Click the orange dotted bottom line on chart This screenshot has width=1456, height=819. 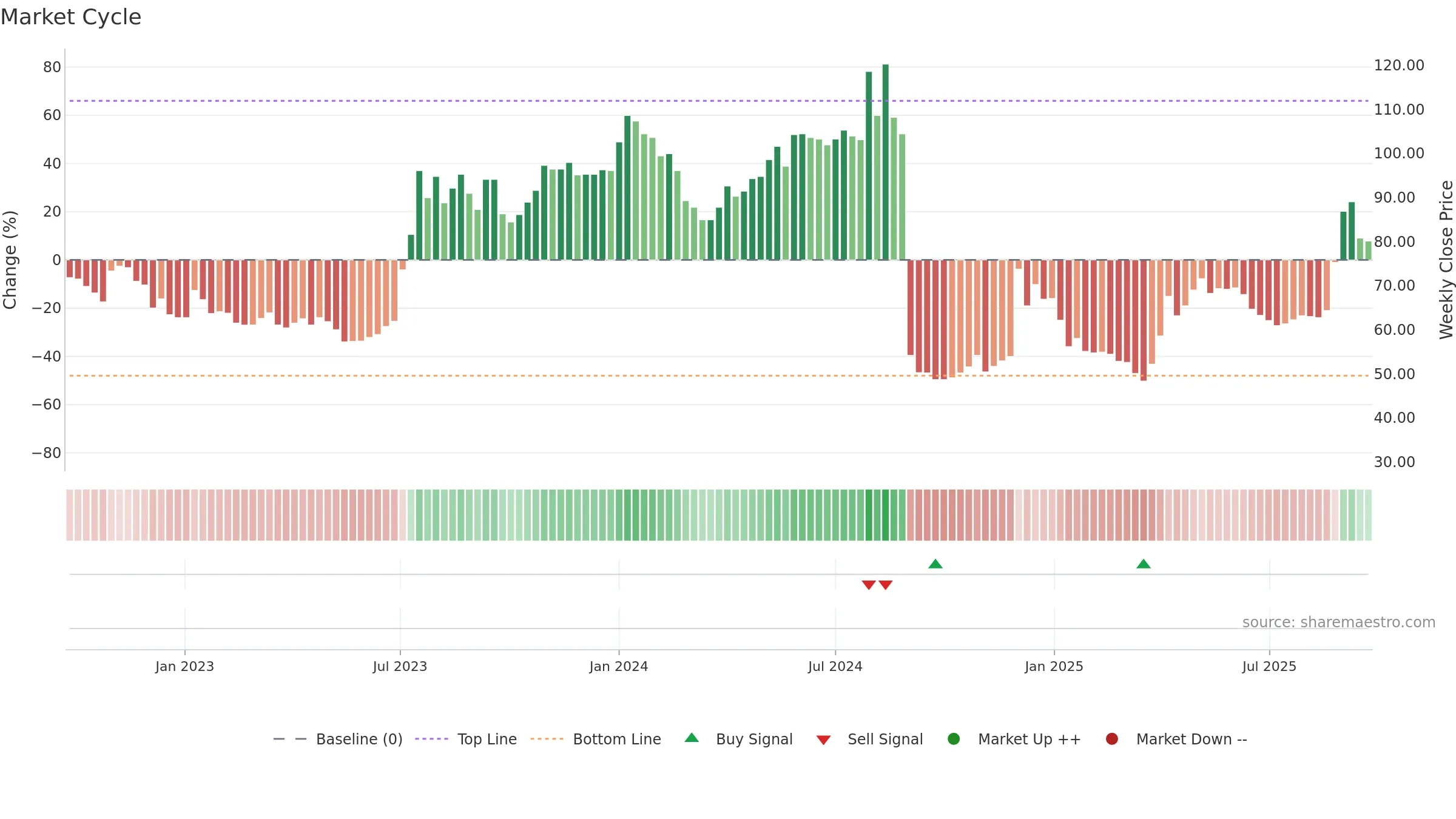pos(719,376)
